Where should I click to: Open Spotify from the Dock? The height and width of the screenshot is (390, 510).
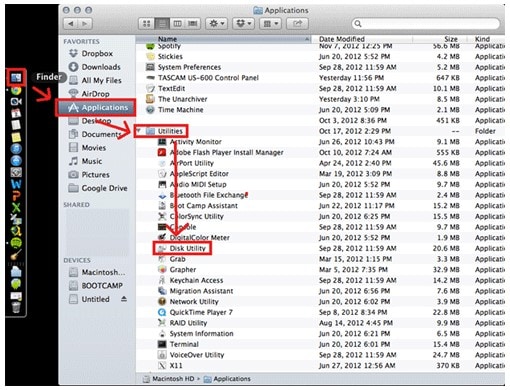[16, 243]
